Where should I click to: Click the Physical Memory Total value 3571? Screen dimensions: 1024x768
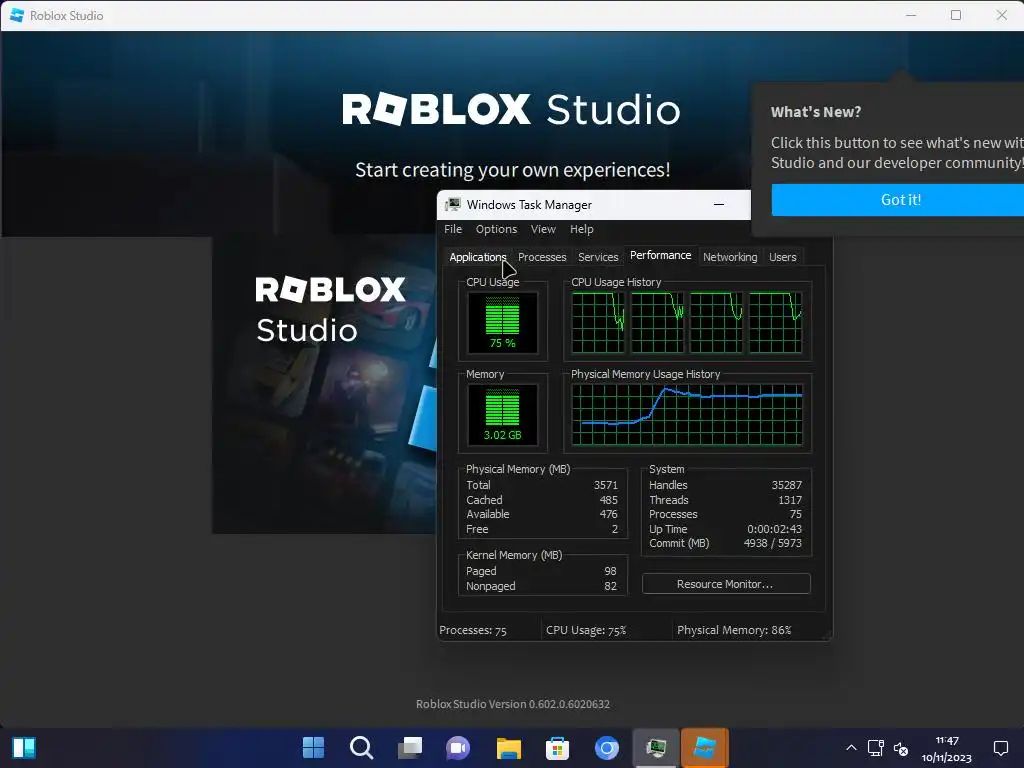(x=605, y=485)
